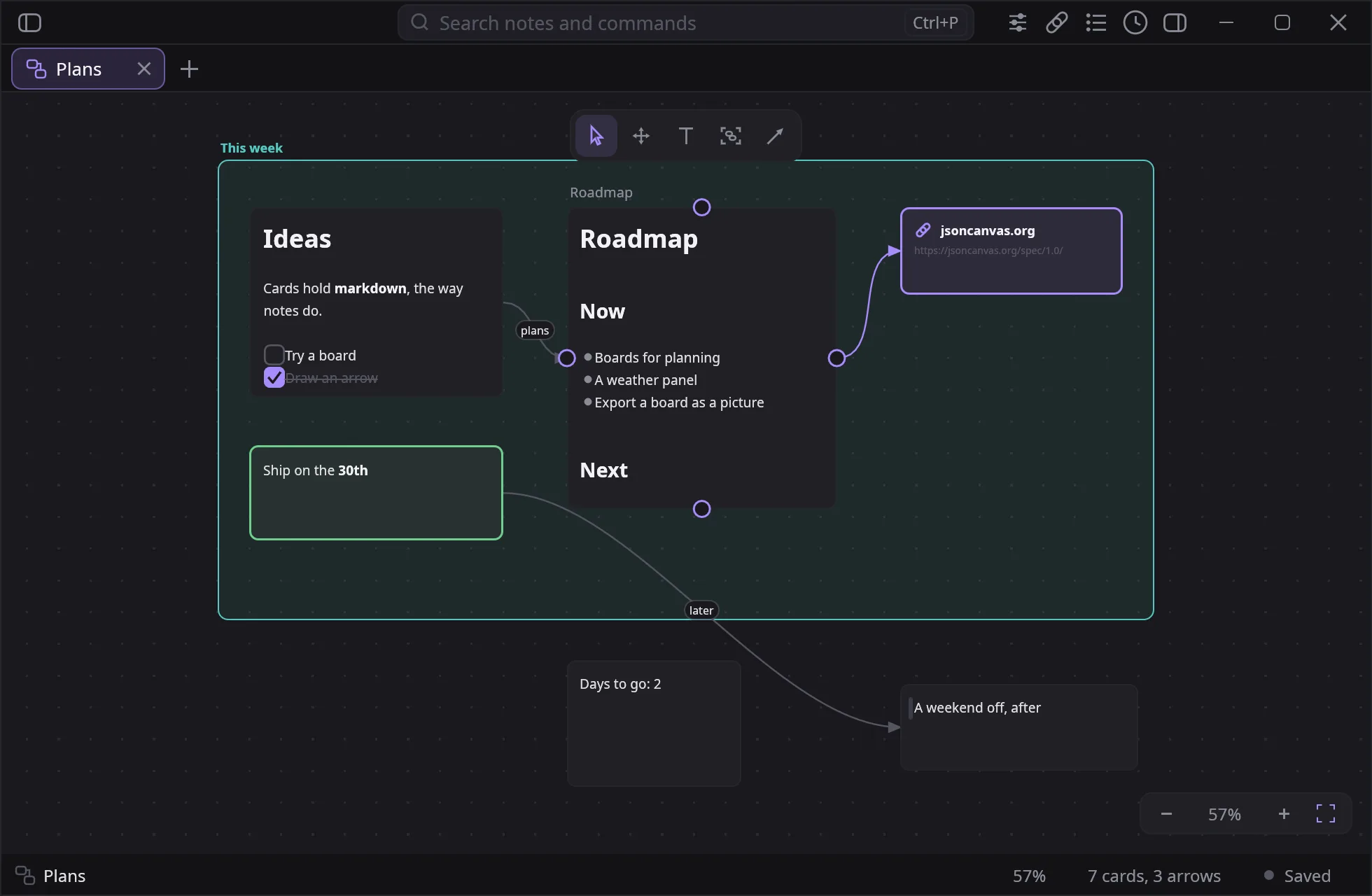Check the 'Try a board' checkbox
Image resolution: width=1372 pixels, height=896 pixels.
pos(274,355)
